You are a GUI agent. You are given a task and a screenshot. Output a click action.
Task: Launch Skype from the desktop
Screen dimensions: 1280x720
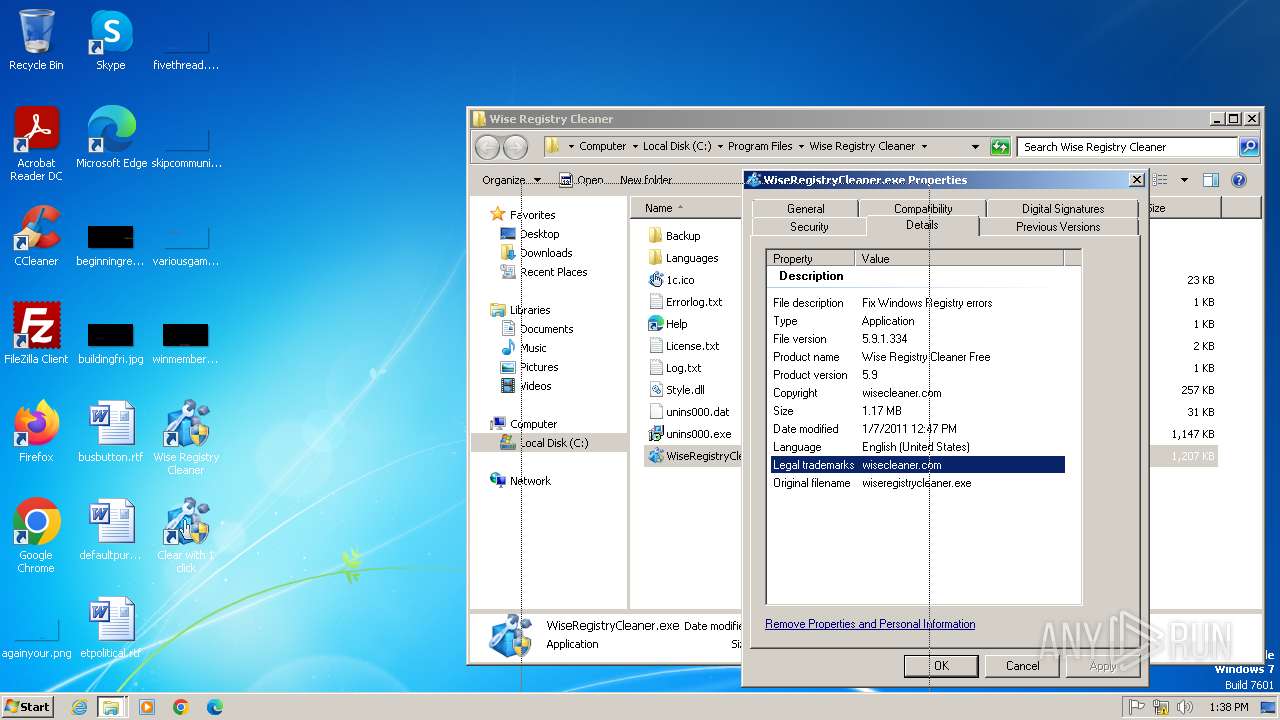pos(110,40)
